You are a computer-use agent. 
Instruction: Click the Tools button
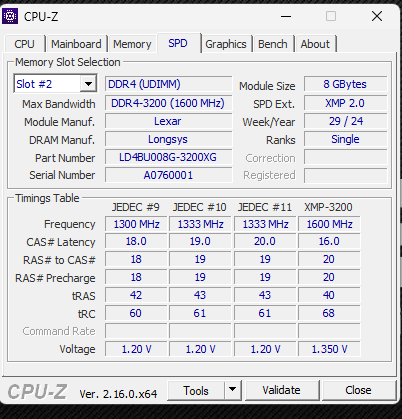click(196, 390)
